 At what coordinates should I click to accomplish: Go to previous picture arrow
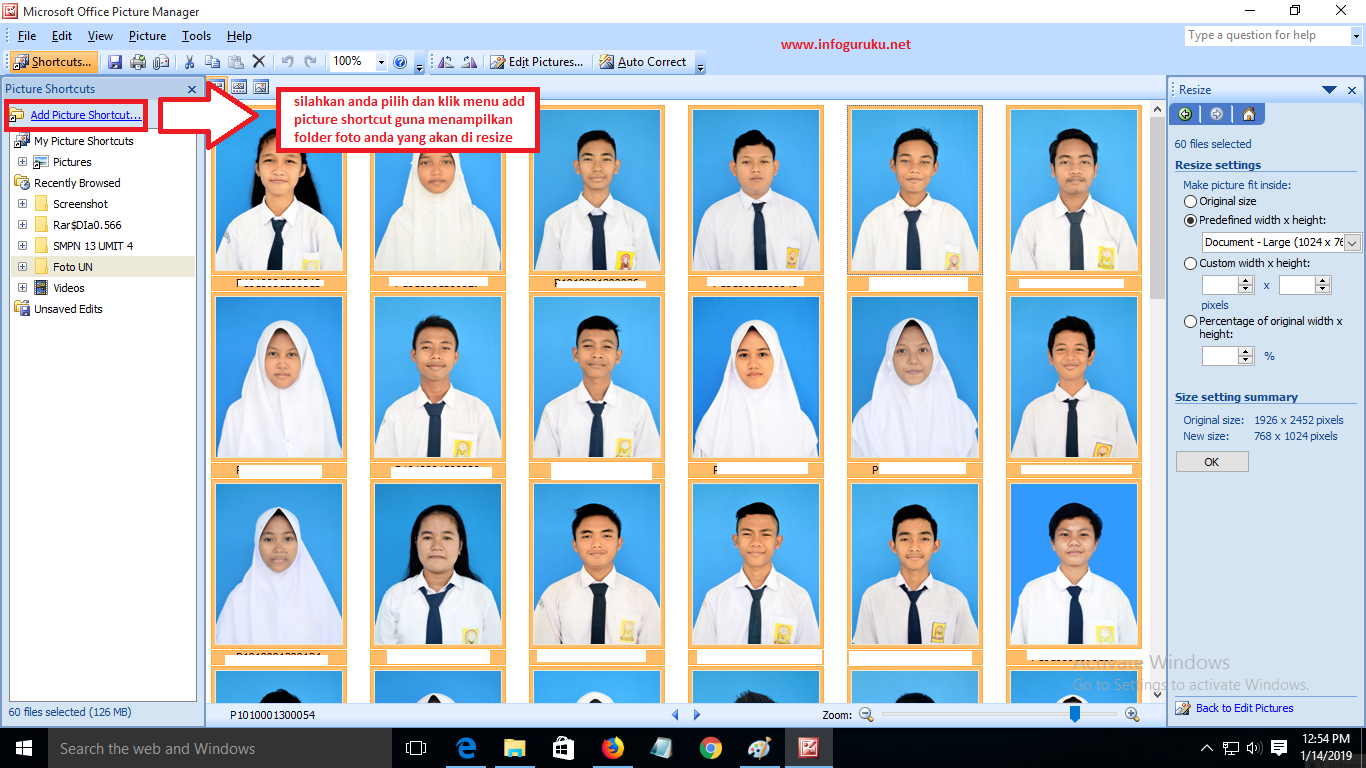pos(675,714)
